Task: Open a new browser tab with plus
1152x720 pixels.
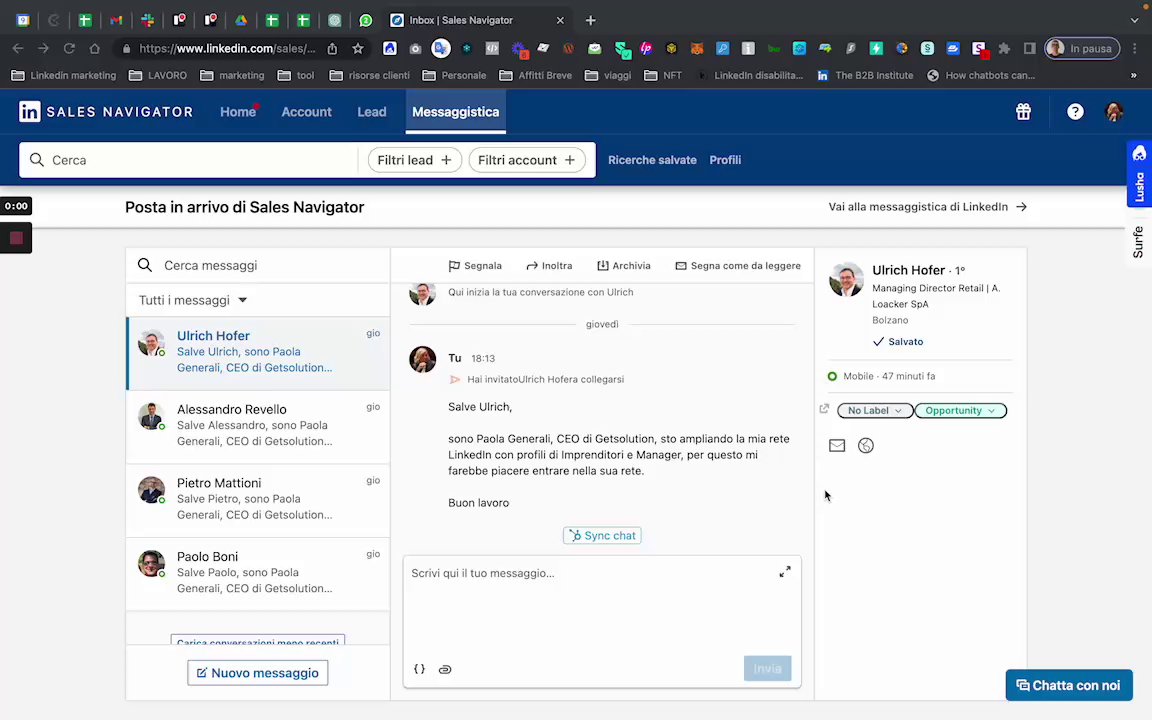Action: [591, 21]
